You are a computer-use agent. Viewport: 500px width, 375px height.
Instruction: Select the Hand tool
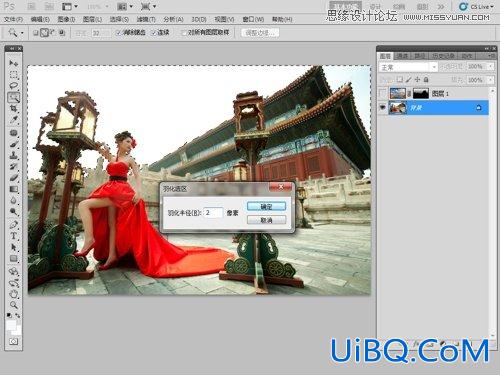(14, 293)
